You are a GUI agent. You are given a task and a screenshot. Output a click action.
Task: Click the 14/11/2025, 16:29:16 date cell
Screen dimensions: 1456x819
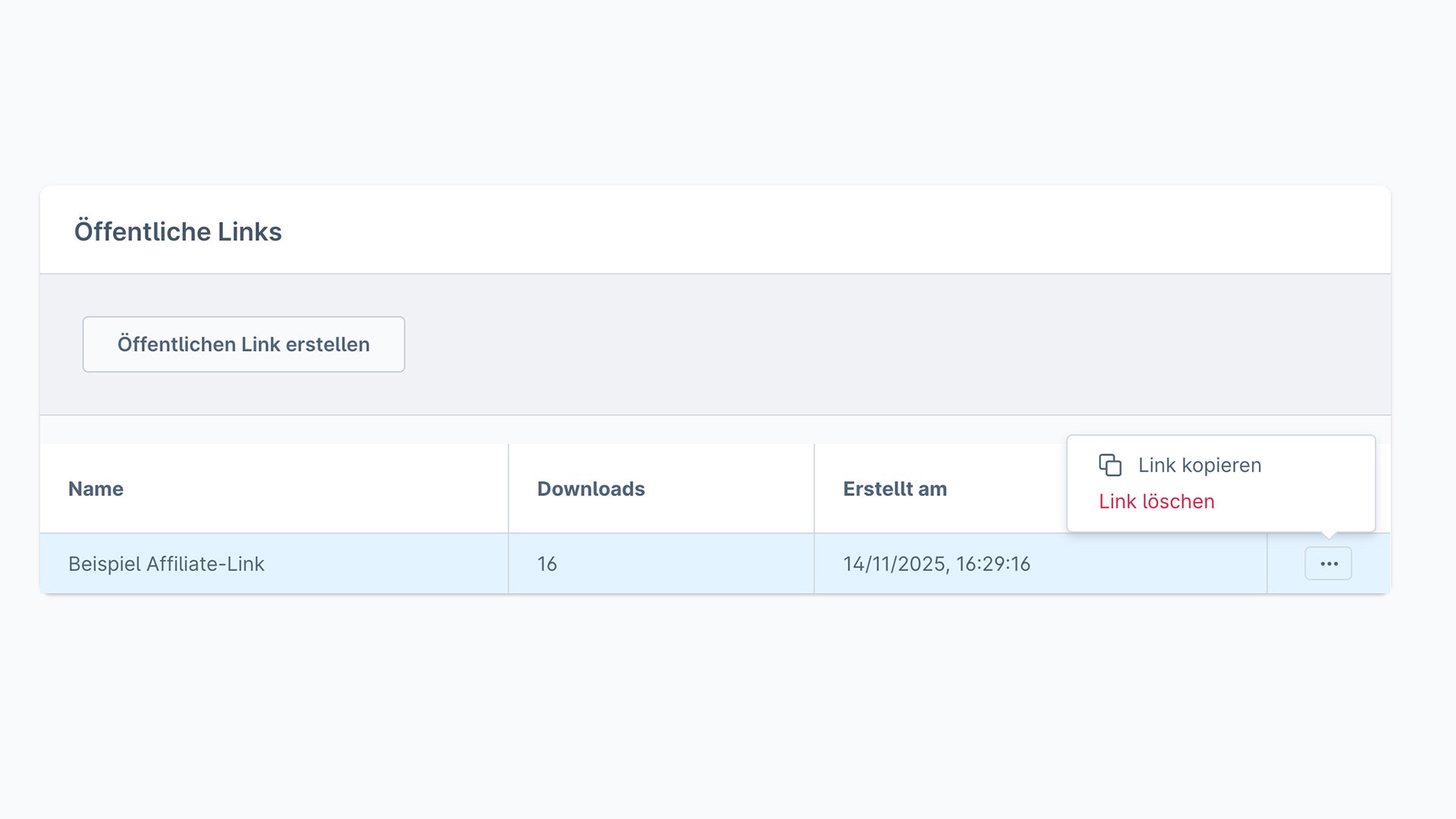coord(936,564)
